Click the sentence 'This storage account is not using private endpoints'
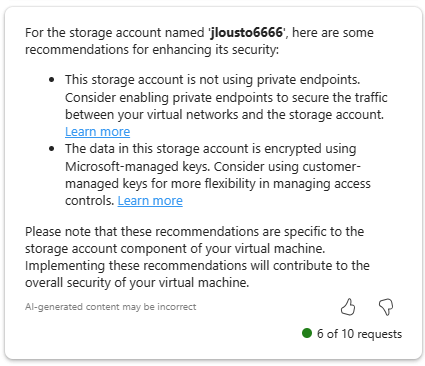 (x=212, y=80)
